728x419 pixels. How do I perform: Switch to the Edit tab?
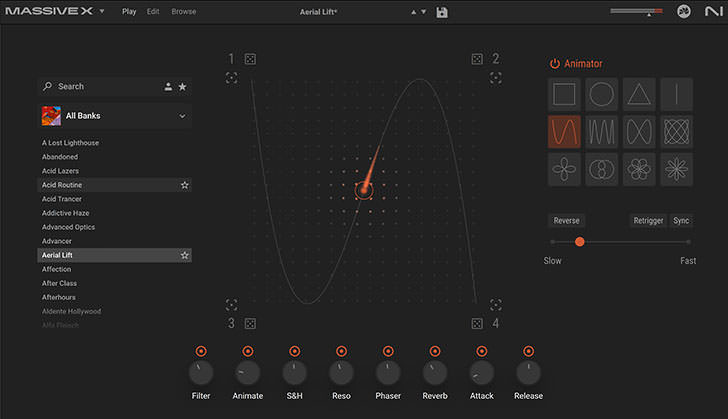coord(153,12)
